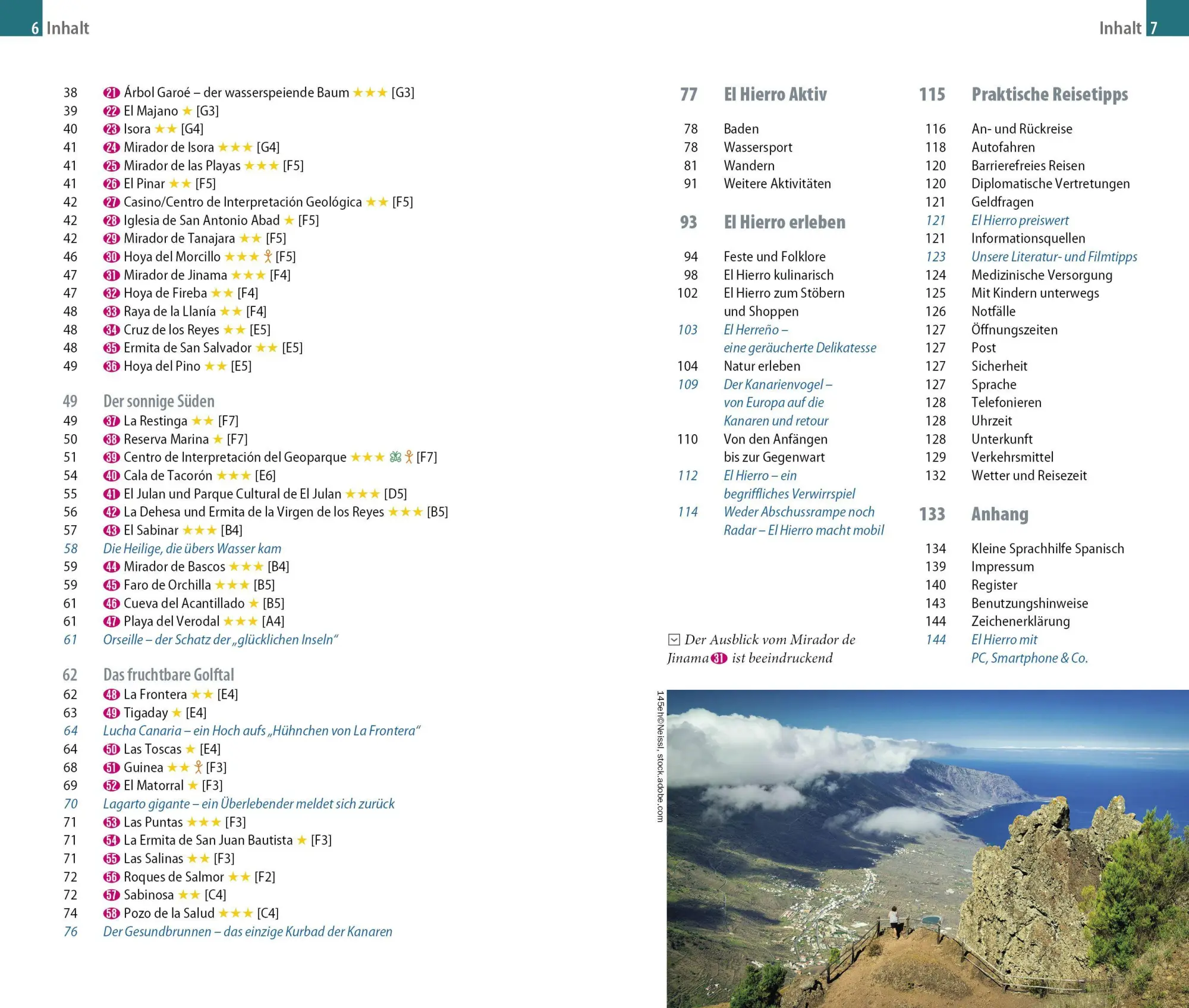Viewport: 1189px width, 1008px height.
Task: Click the blue entry 'Weder Abschussrampe noch'
Action: click(799, 512)
